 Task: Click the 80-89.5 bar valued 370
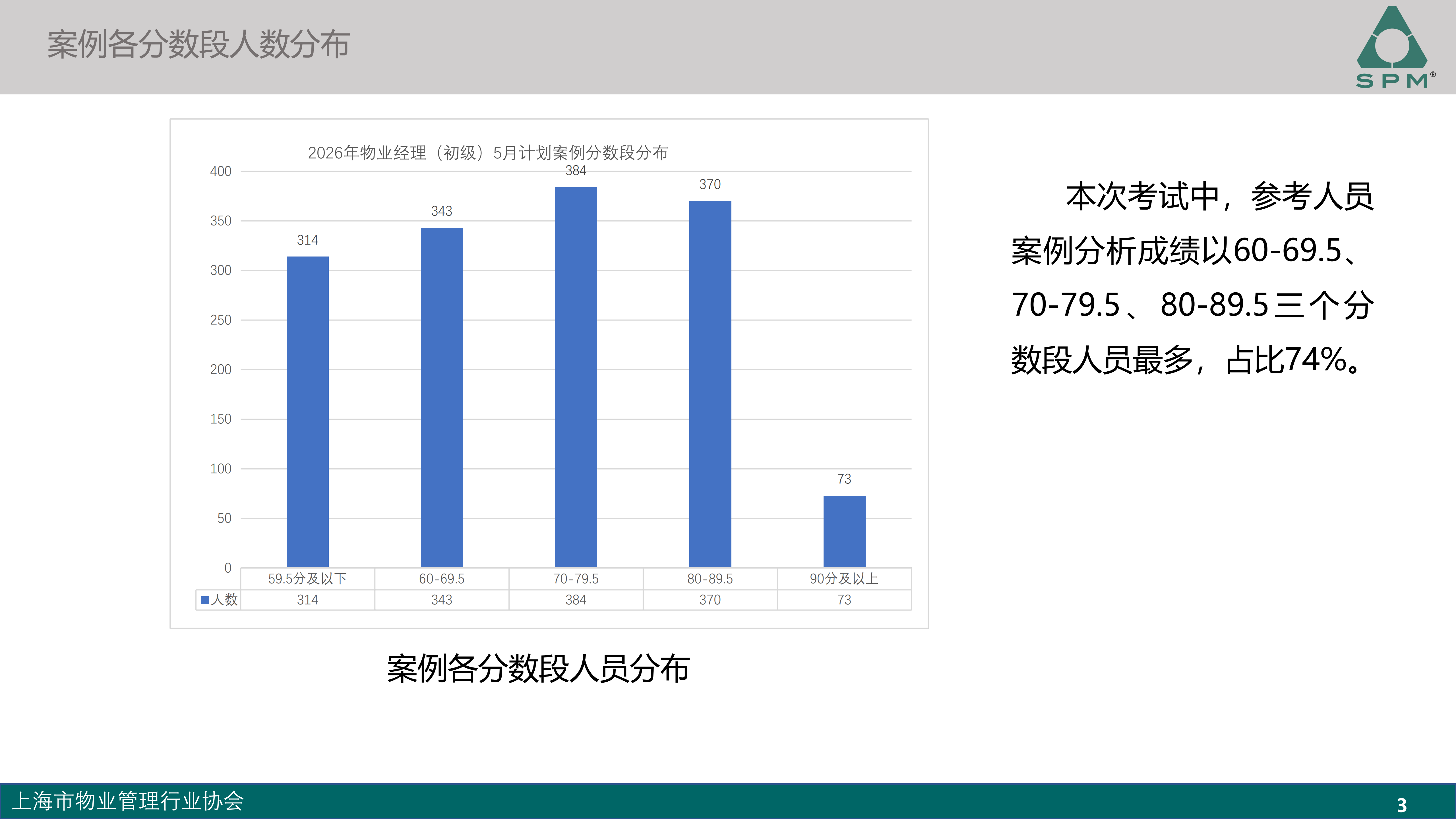coord(710,384)
